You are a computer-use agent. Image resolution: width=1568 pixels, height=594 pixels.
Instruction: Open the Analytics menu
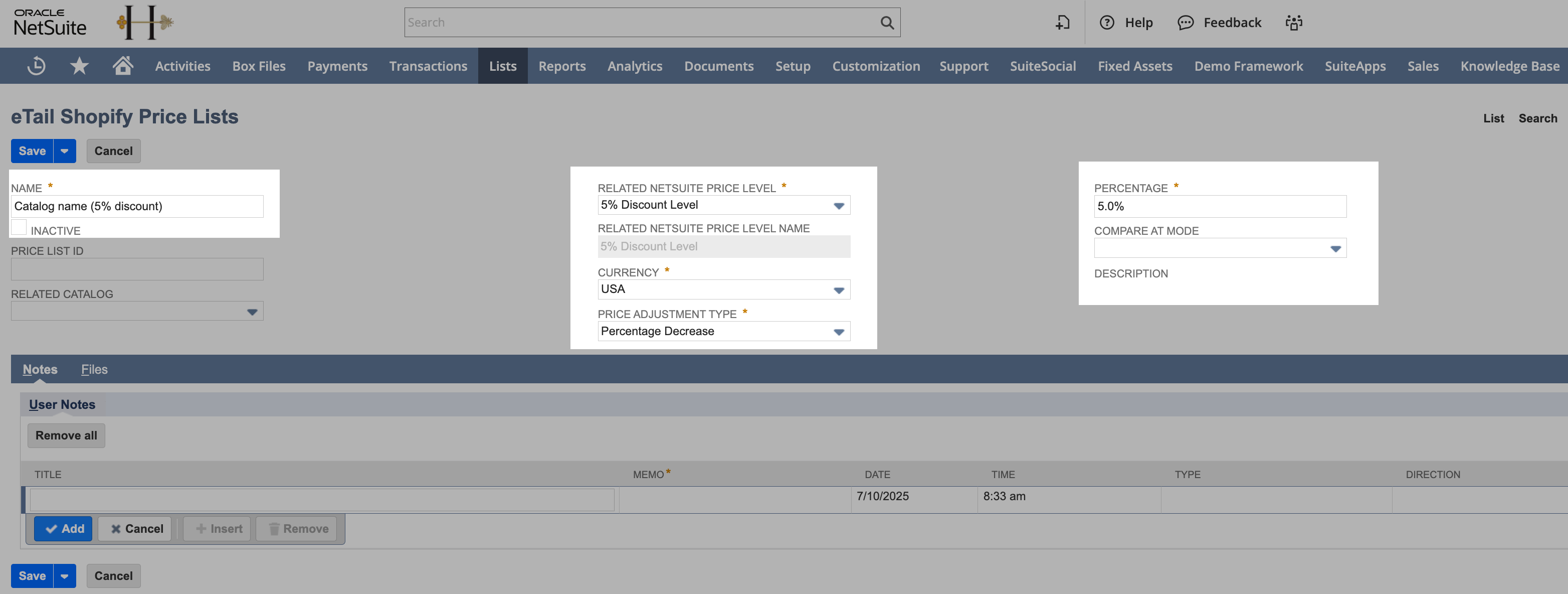pyautogui.click(x=635, y=66)
